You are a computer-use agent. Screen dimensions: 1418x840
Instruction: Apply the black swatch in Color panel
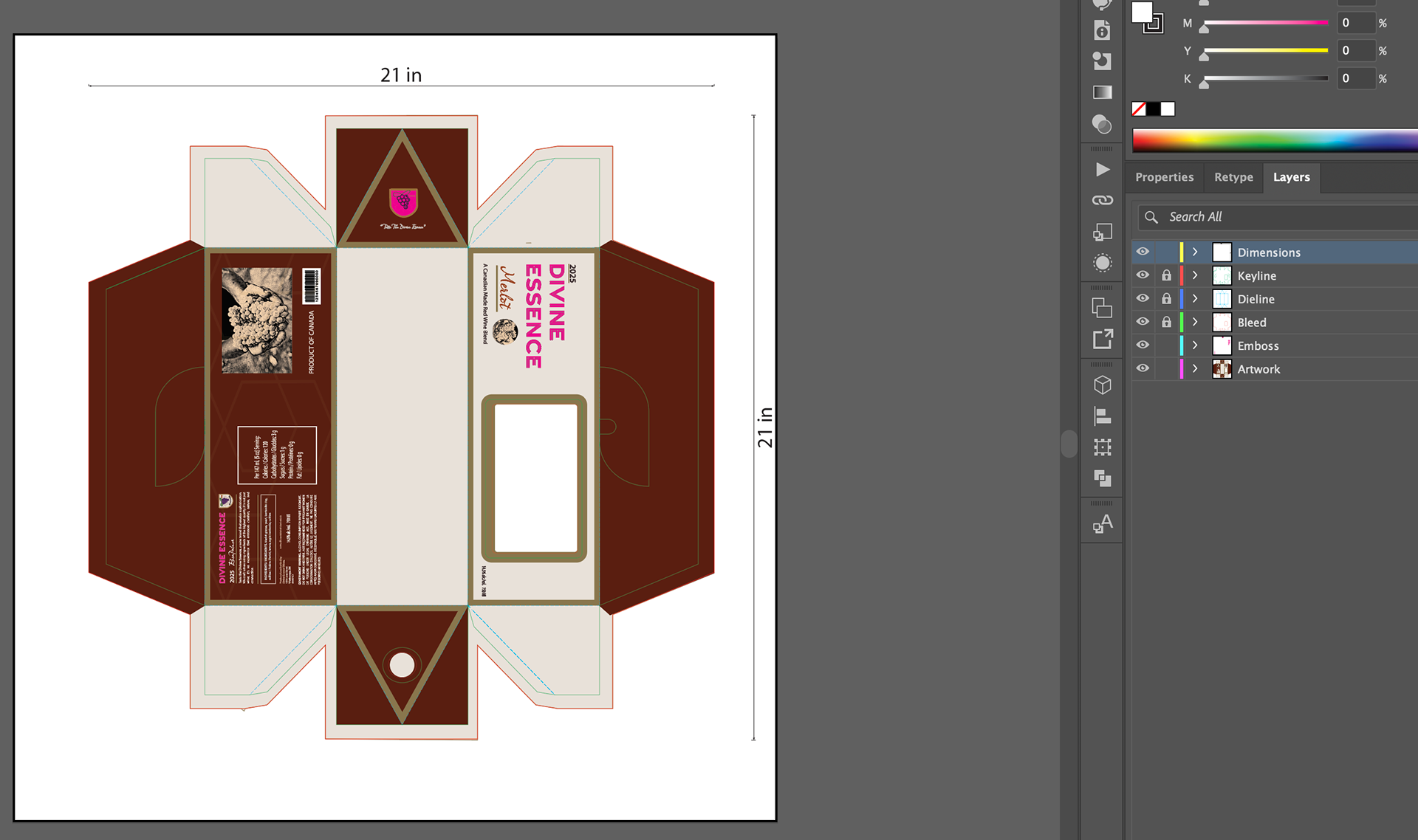click(1153, 109)
